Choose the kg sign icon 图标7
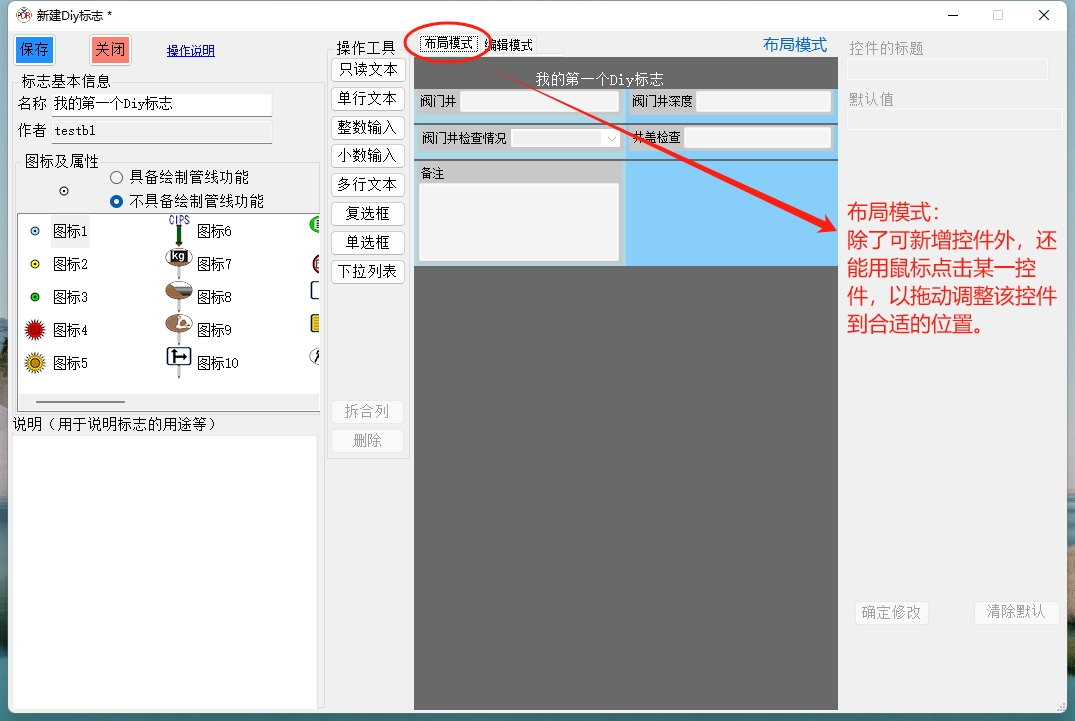 [x=179, y=264]
